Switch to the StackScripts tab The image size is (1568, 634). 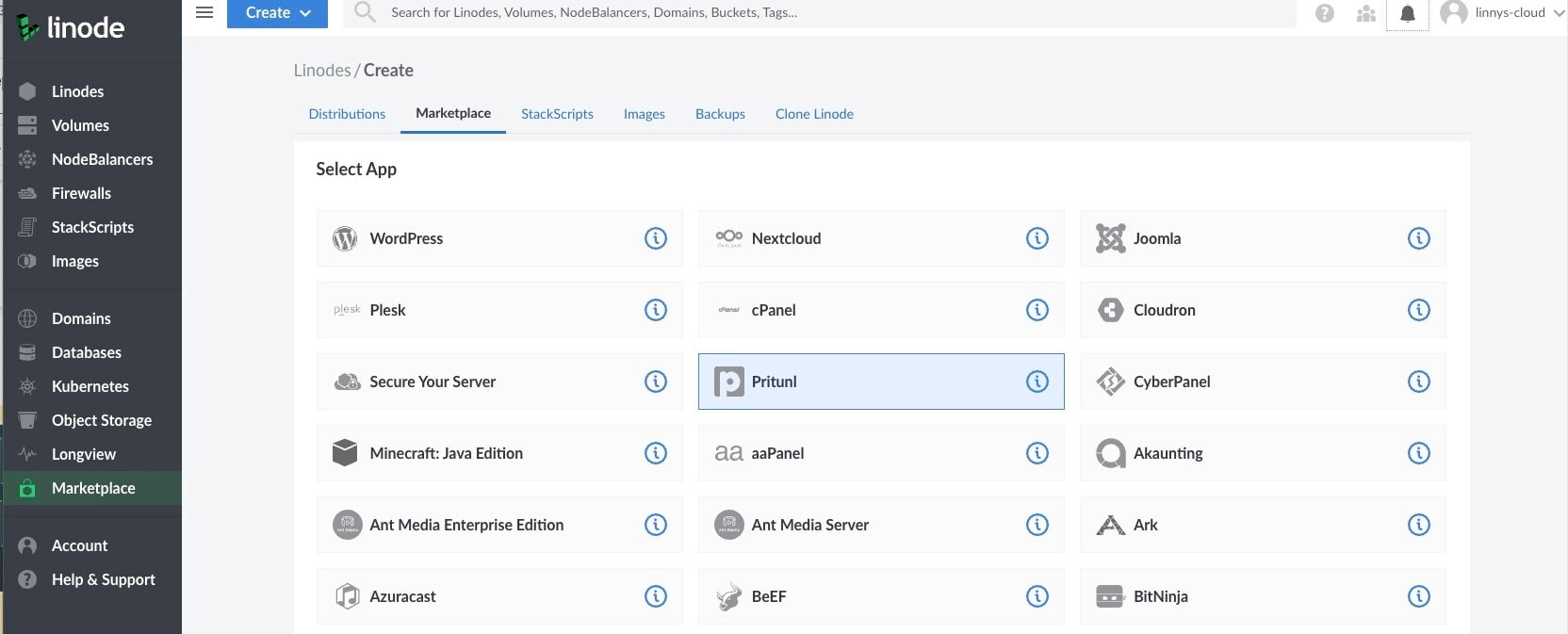[x=557, y=114]
